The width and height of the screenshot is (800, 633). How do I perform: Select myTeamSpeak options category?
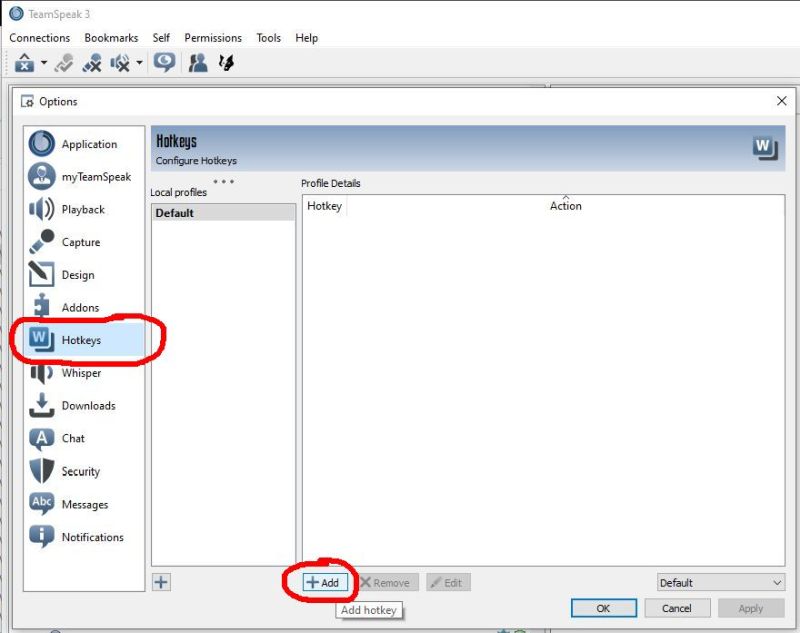click(x=84, y=176)
